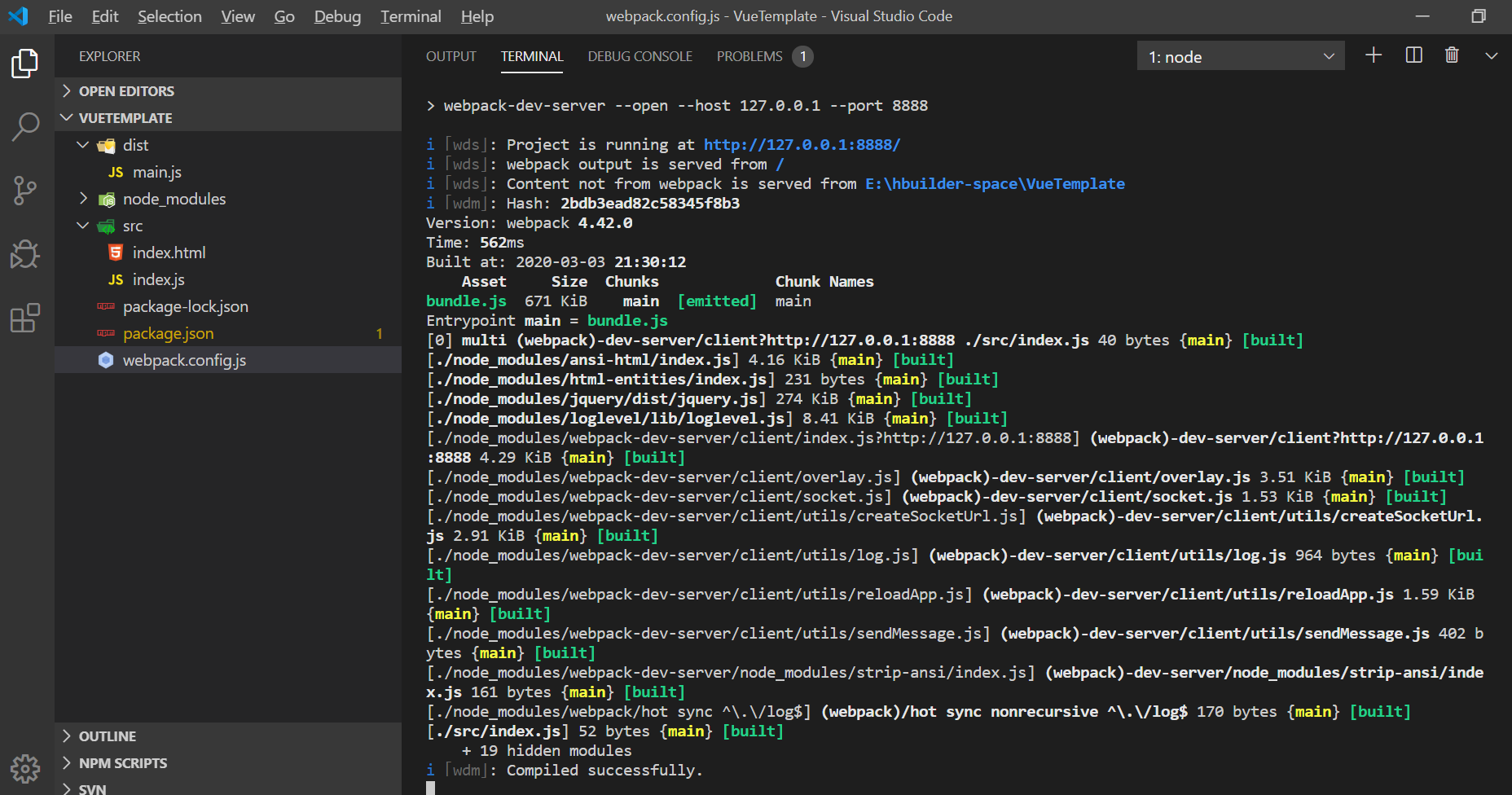The height and width of the screenshot is (795, 1512).
Task: Open the Terminal menu
Action: coord(411,16)
